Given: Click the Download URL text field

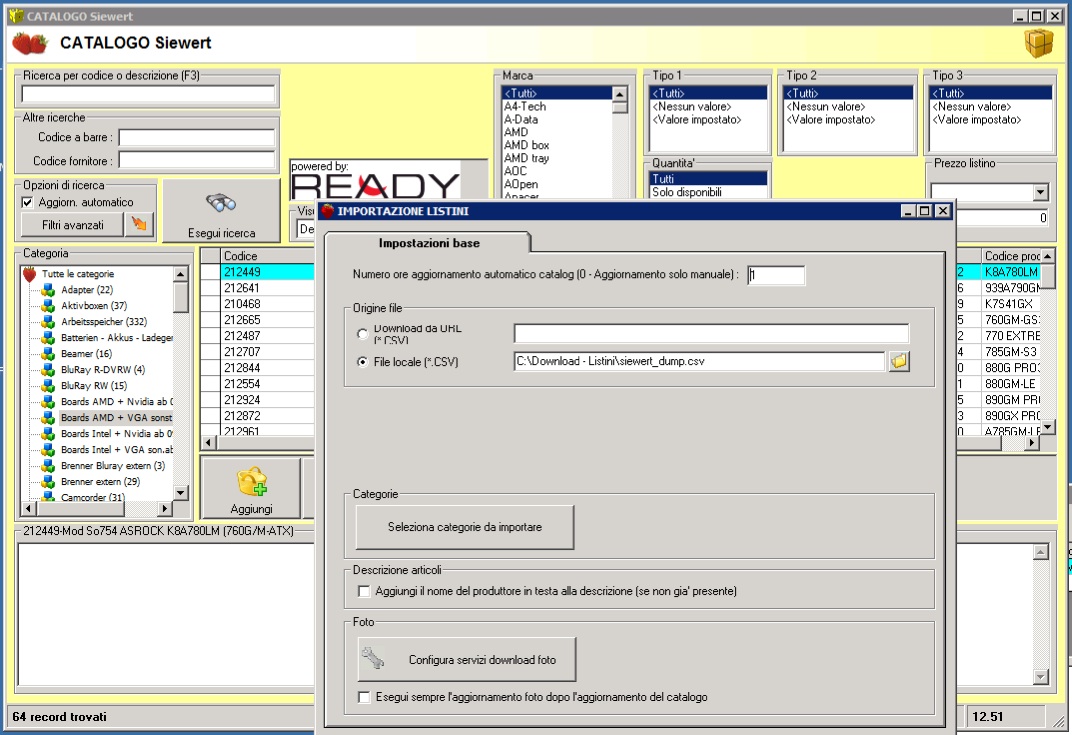Looking at the screenshot, I should [x=711, y=334].
